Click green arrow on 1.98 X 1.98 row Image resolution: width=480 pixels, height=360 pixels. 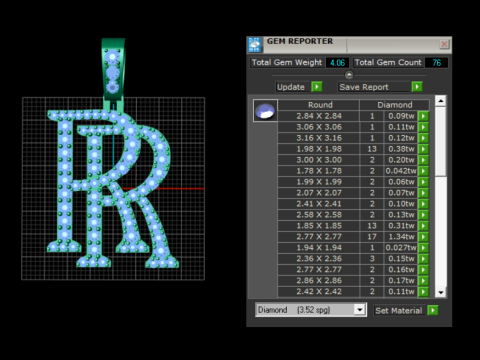pos(423,149)
